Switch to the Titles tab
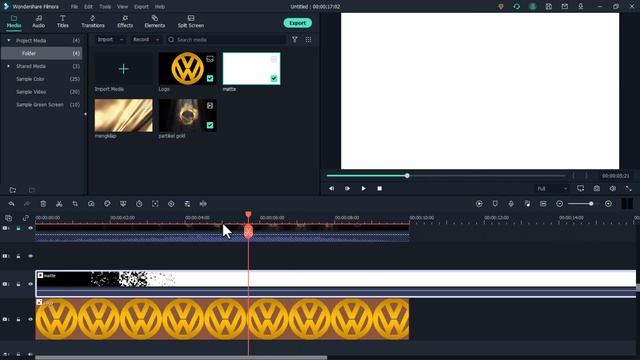The height and width of the screenshot is (360, 640). click(62, 21)
